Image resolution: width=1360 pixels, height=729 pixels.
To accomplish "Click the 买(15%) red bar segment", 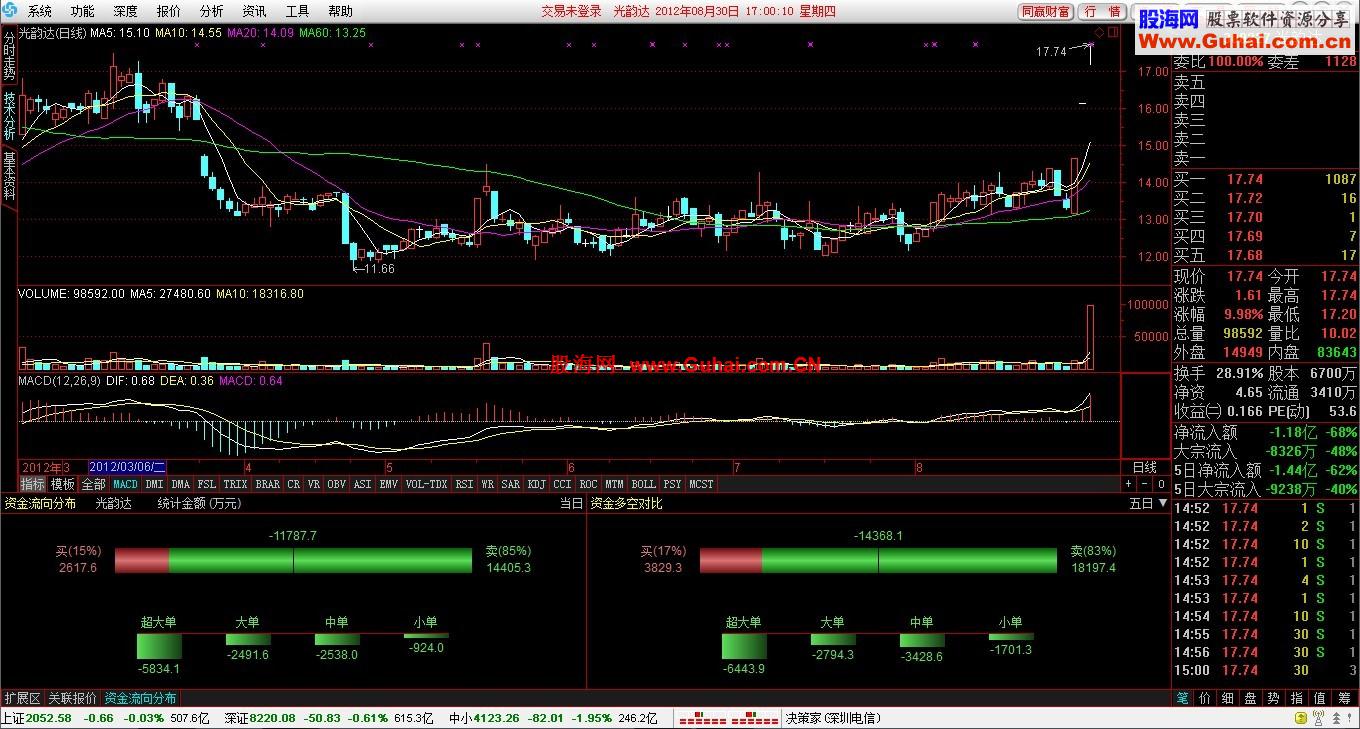I will tap(142, 560).
